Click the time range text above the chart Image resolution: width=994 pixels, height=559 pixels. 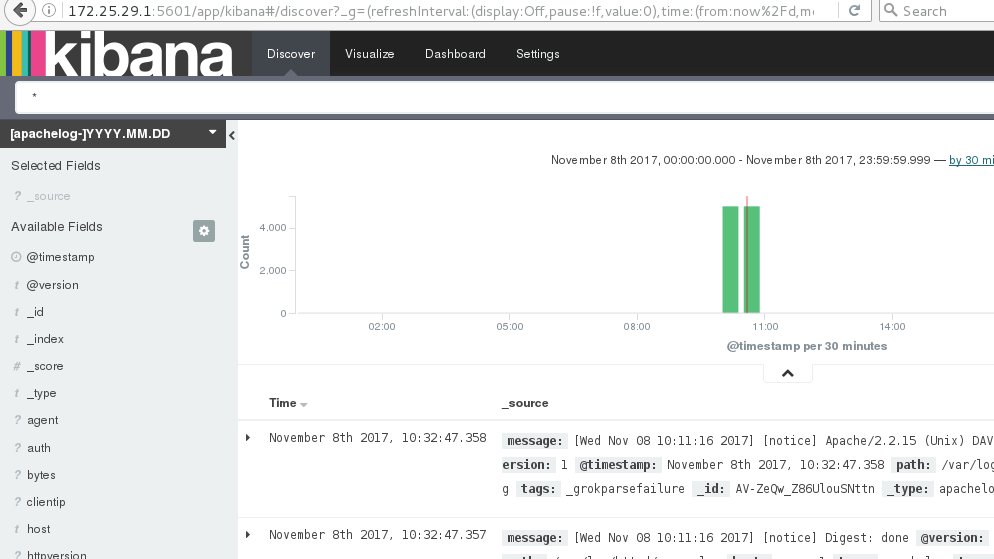click(740, 160)
